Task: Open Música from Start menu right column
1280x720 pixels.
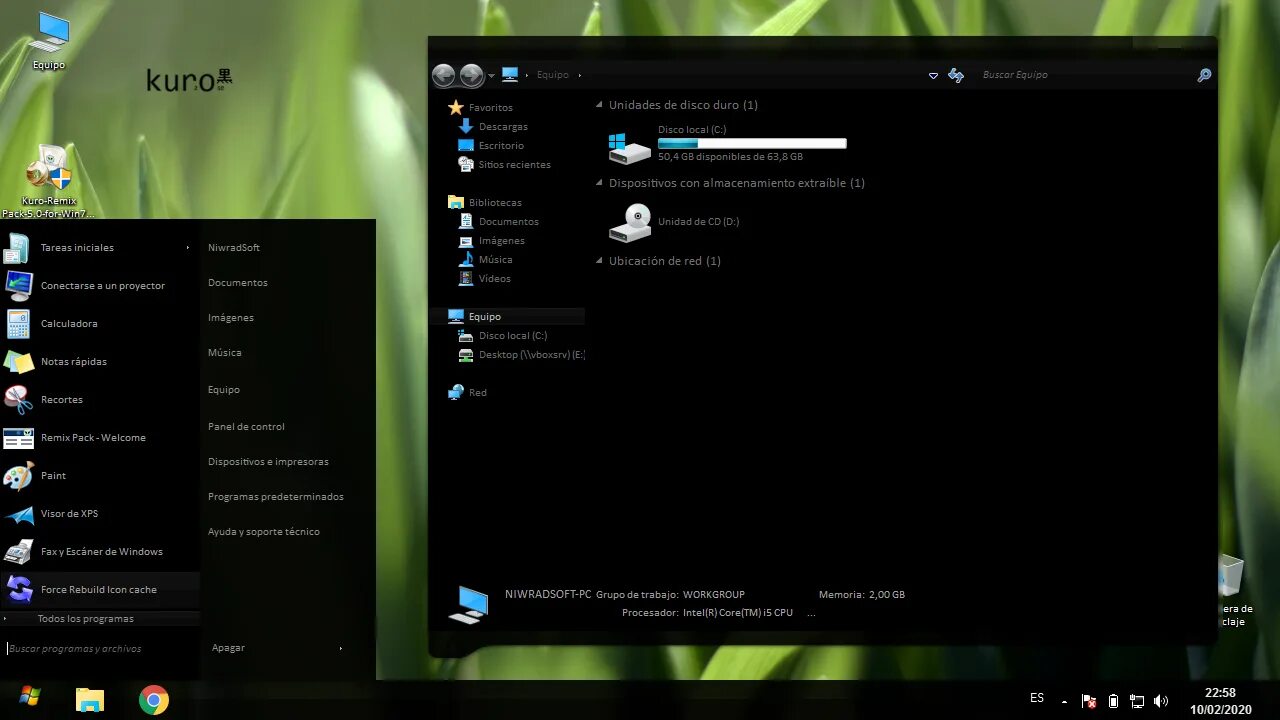Action: [225, 352]
